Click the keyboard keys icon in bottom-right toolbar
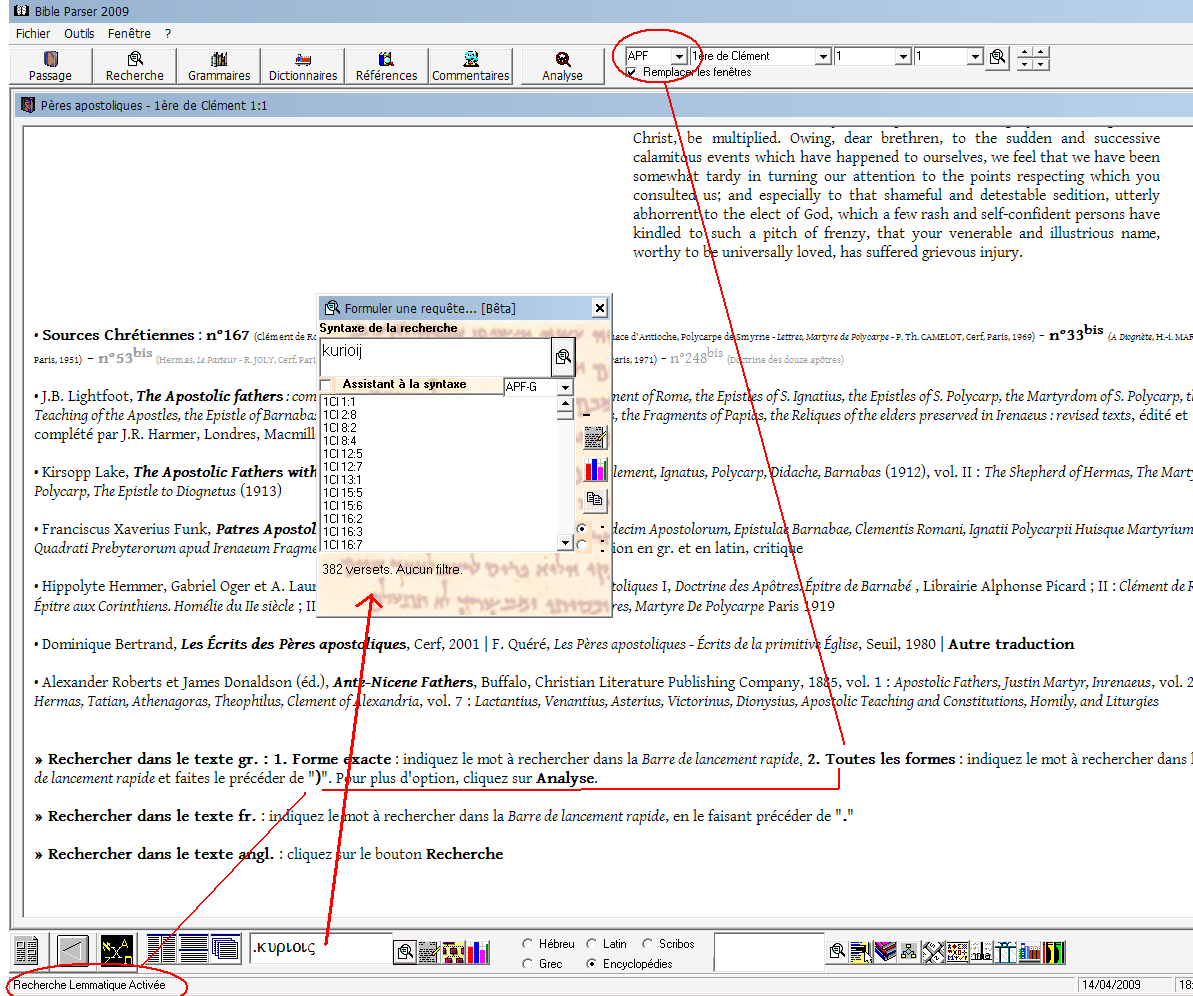This screenshot has height=996, width=1193. tap(934, 952)
